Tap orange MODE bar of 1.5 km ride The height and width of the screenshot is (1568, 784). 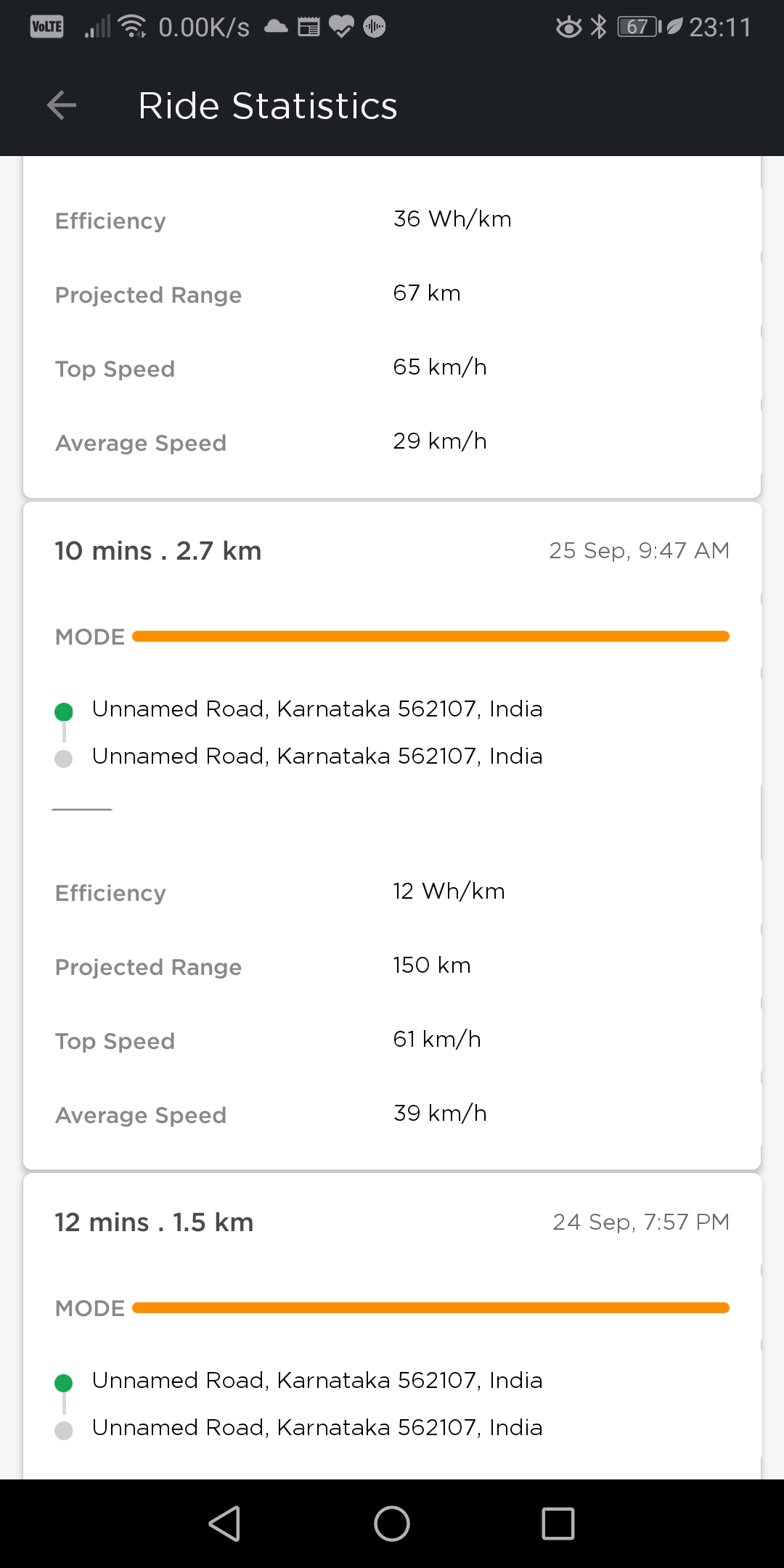click(x=431, y=1307)
